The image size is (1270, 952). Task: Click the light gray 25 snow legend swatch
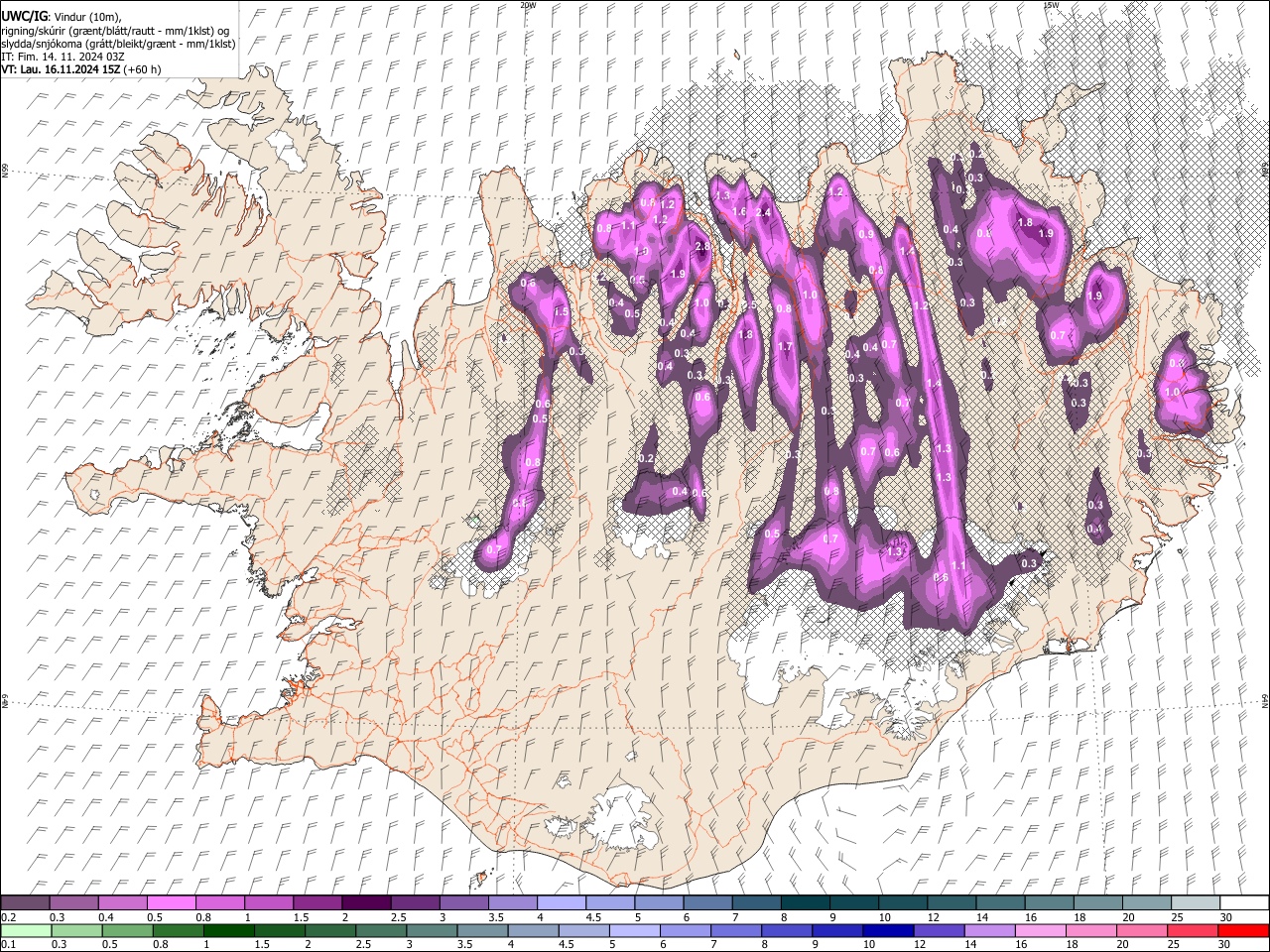1196,902
